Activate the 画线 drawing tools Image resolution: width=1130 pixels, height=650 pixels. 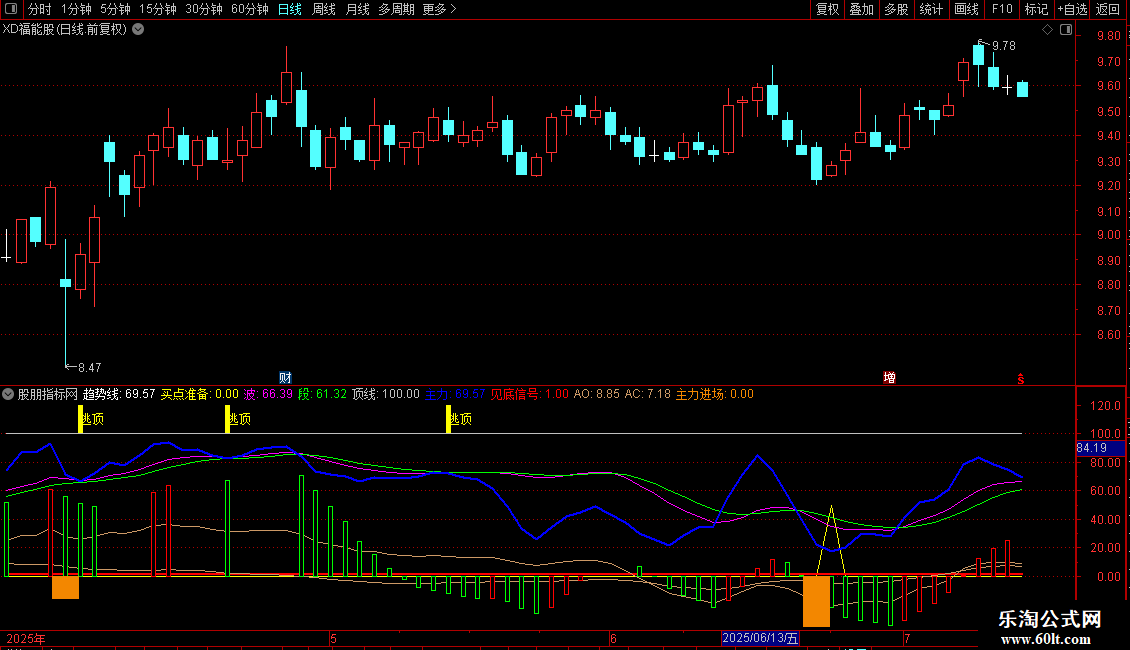pos(966,9)
